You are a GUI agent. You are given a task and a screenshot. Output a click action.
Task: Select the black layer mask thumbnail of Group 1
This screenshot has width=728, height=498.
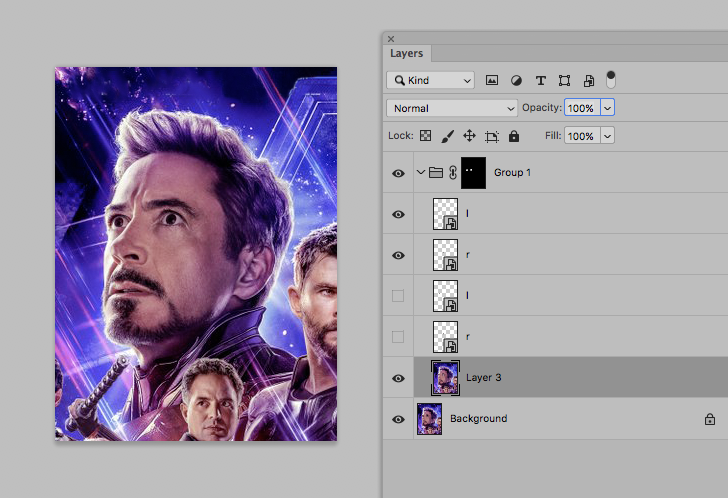coord(474,173)
